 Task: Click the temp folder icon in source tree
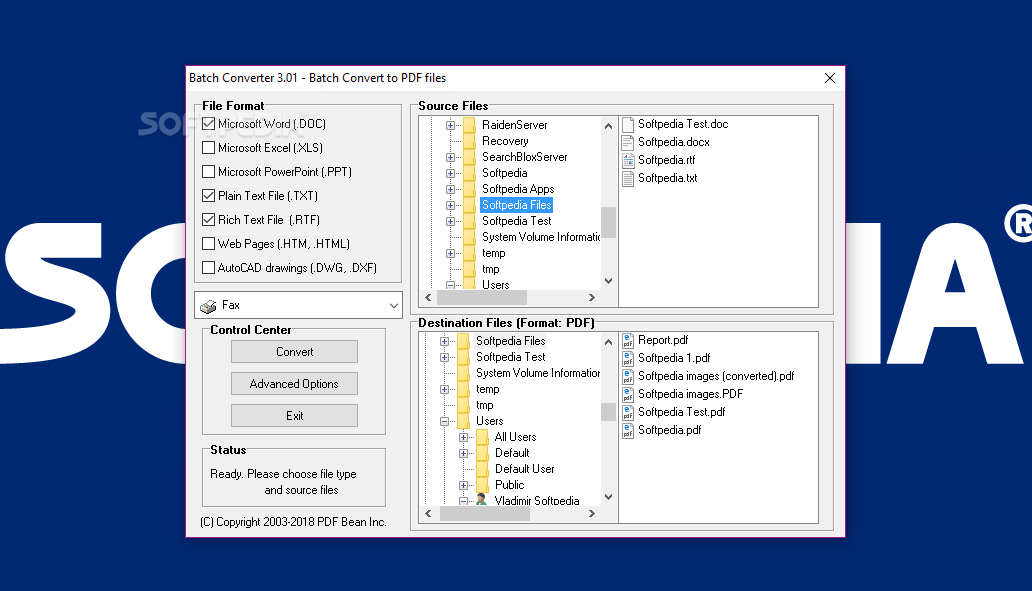469,253
